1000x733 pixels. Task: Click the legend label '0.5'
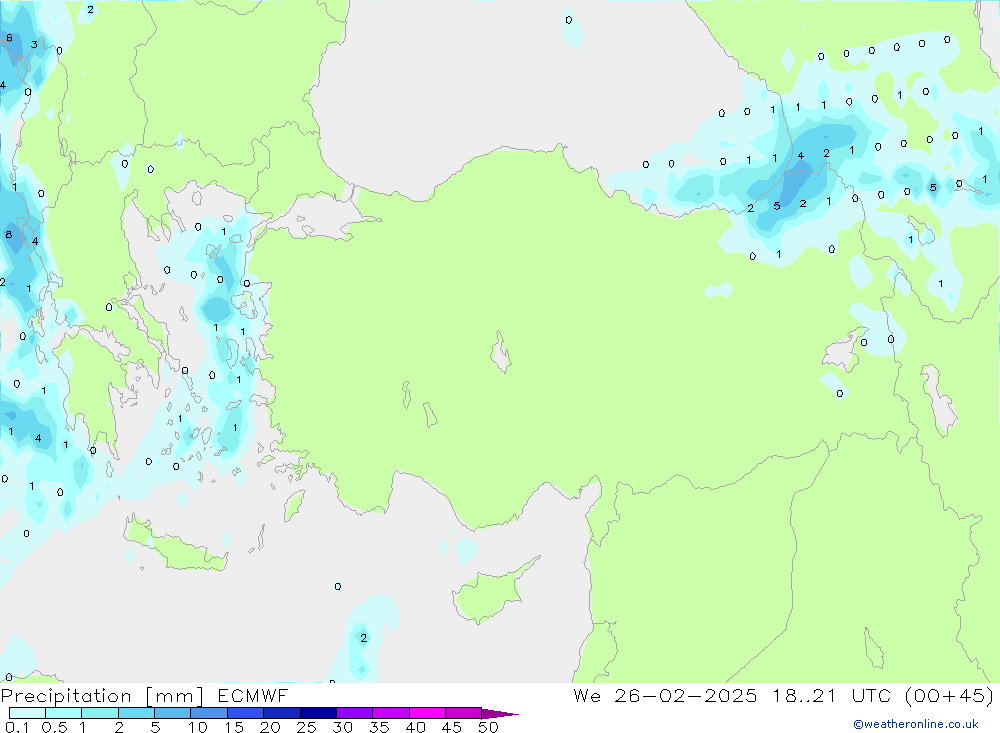click(54, 727)
